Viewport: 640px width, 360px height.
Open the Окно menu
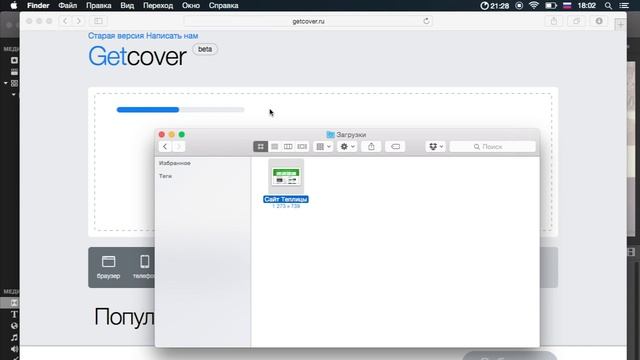coord(191,6)
